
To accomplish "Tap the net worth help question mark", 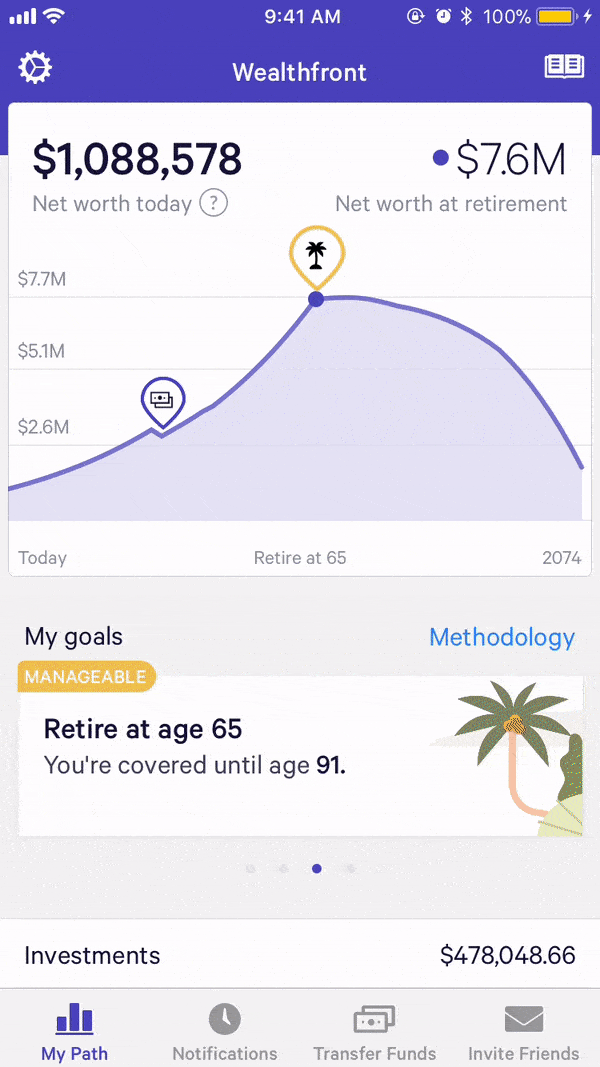I will tap(213, 203).
